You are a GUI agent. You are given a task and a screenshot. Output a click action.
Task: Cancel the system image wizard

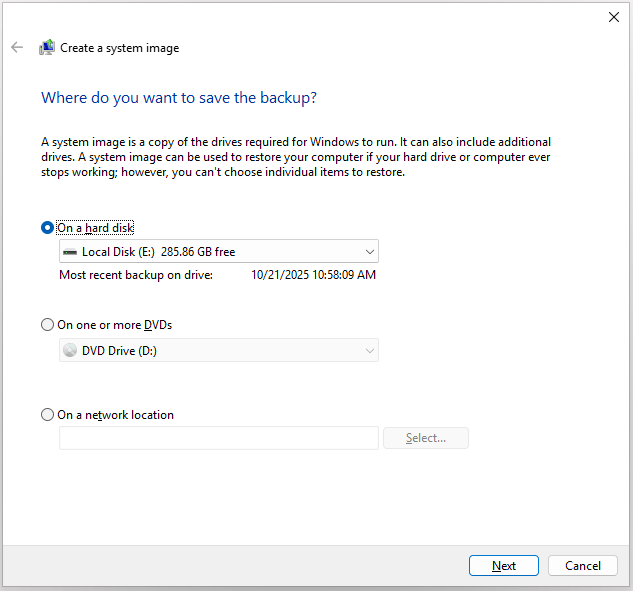(583, 566)
